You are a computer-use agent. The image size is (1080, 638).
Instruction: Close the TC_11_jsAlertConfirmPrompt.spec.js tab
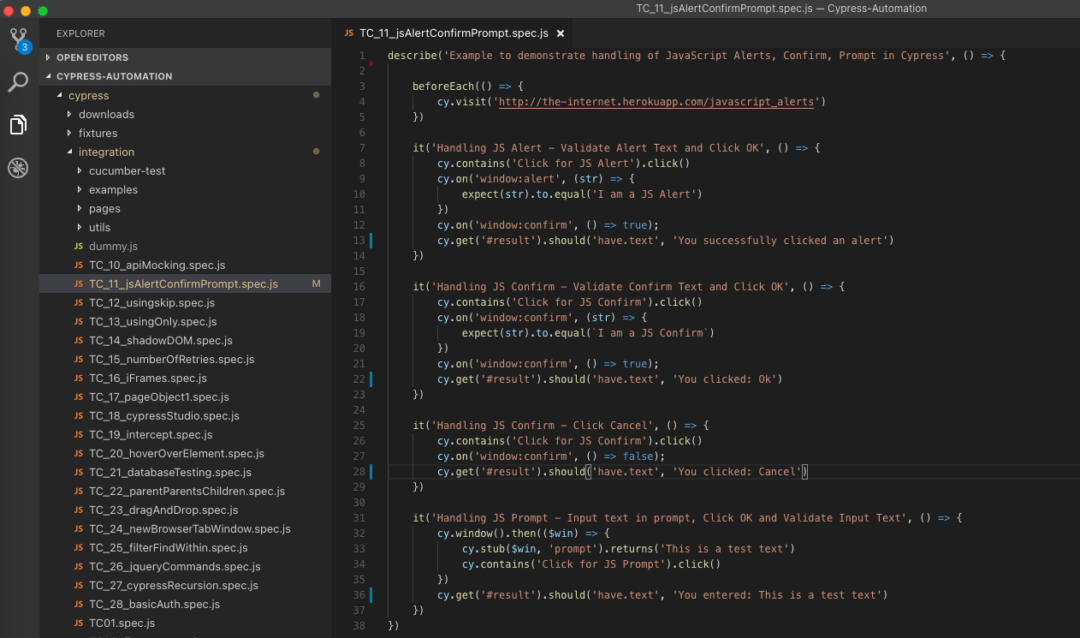559,32
